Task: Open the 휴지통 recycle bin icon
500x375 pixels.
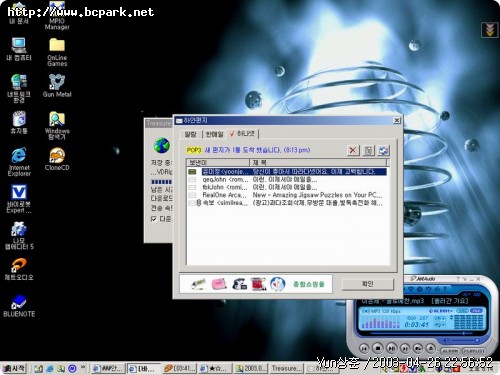Action: (19, 122)
